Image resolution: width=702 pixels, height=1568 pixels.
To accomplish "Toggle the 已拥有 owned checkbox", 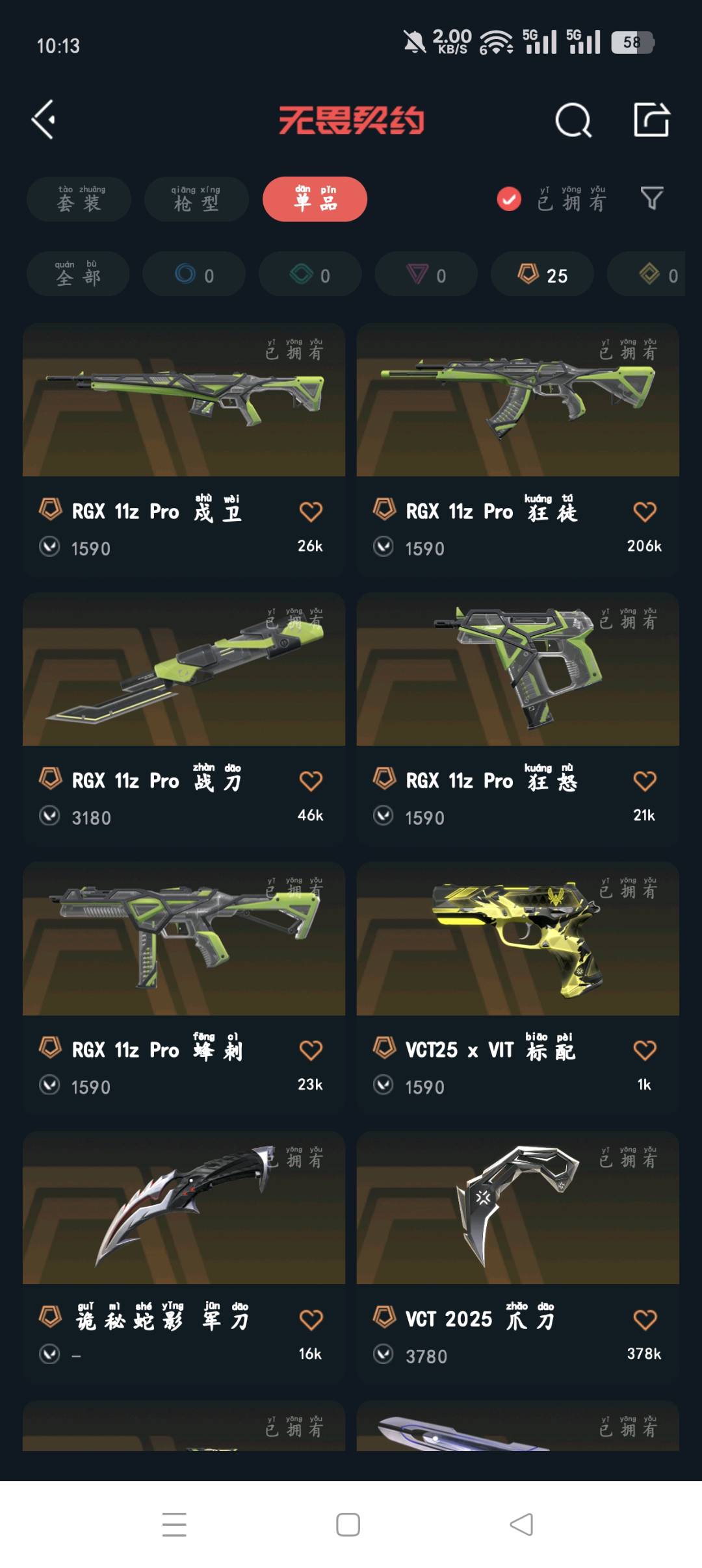I will click(509, 199).
